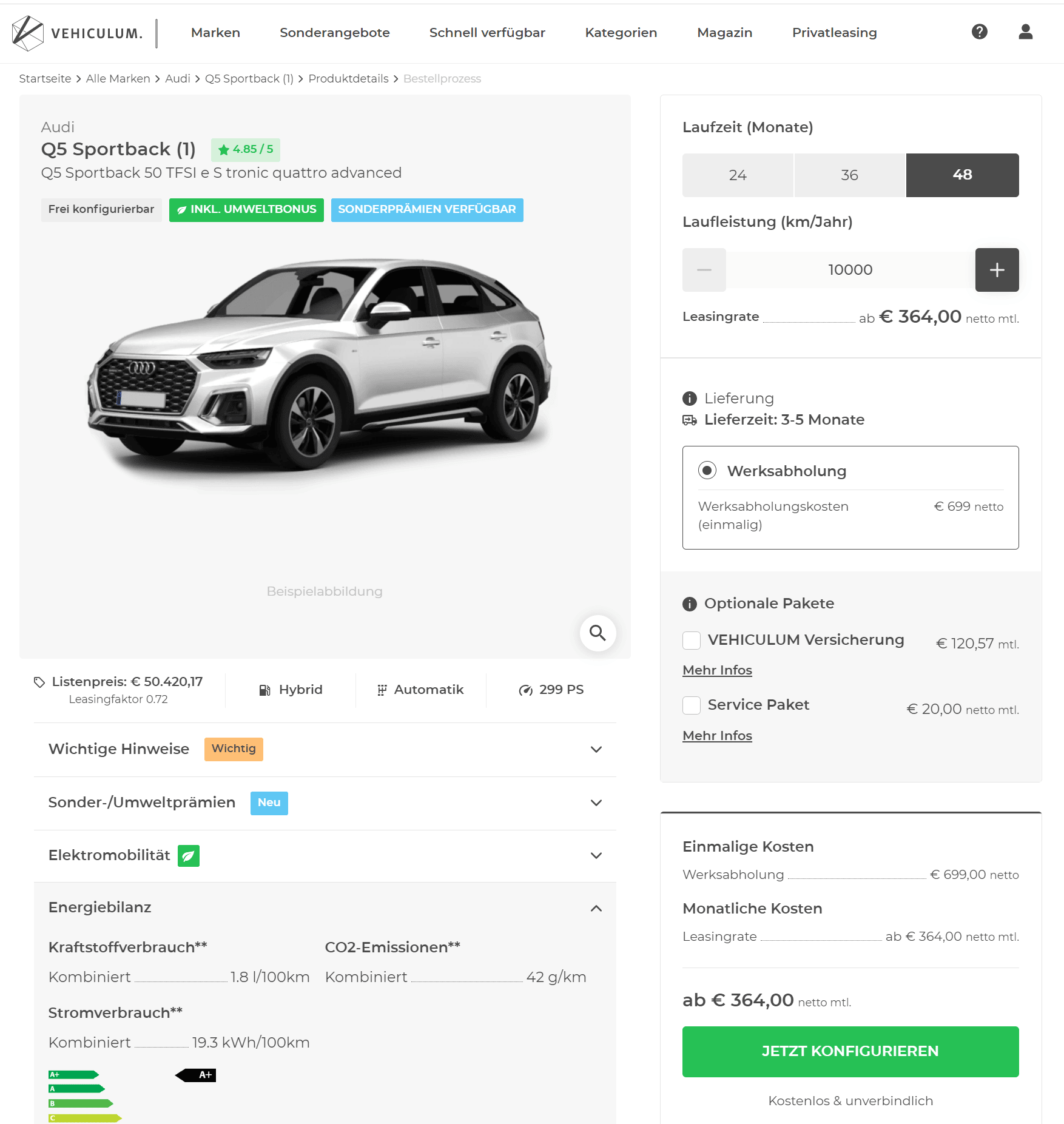This screenshot has height=1124, width=1064.
Task: Click the gearshift Automatik icon
Action: [x=382, y=690]
